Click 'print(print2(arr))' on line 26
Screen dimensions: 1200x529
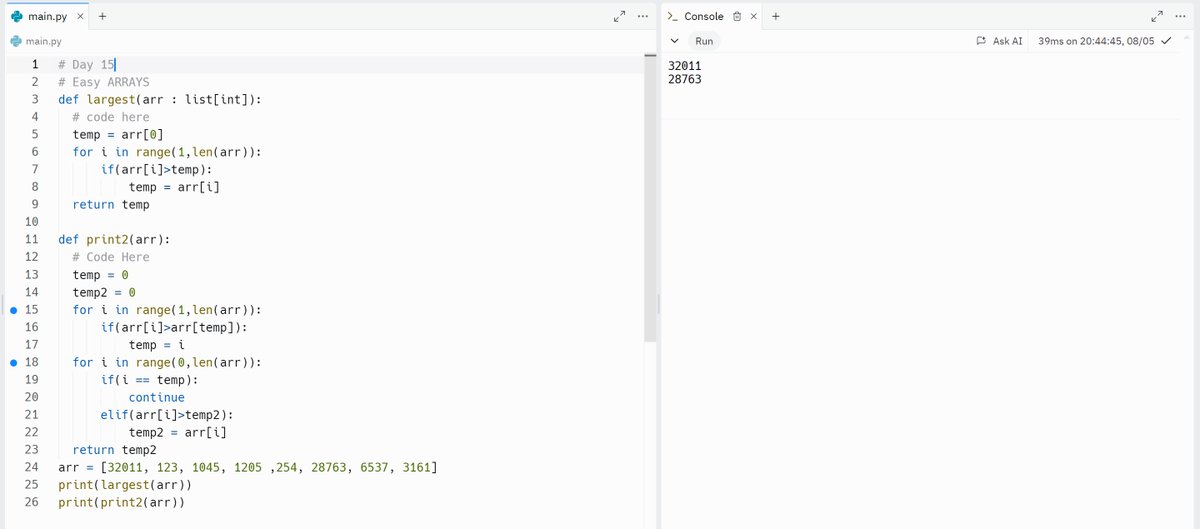click(122, 502)
